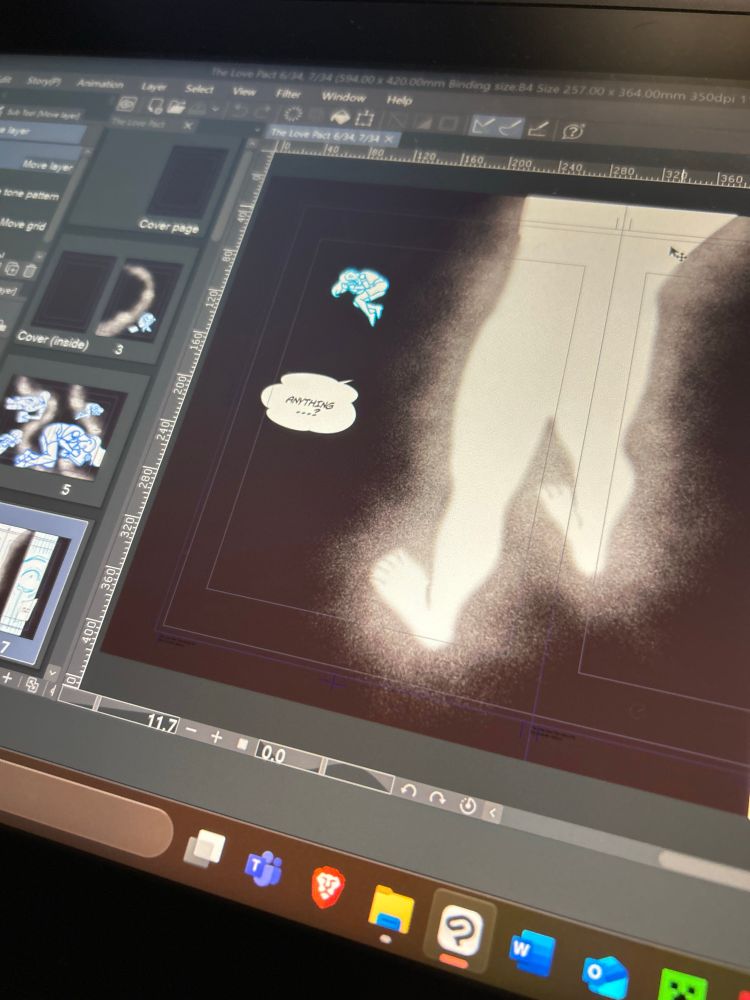
Task: Click the Redo arrow in command bar
Action: pos(263,111)
